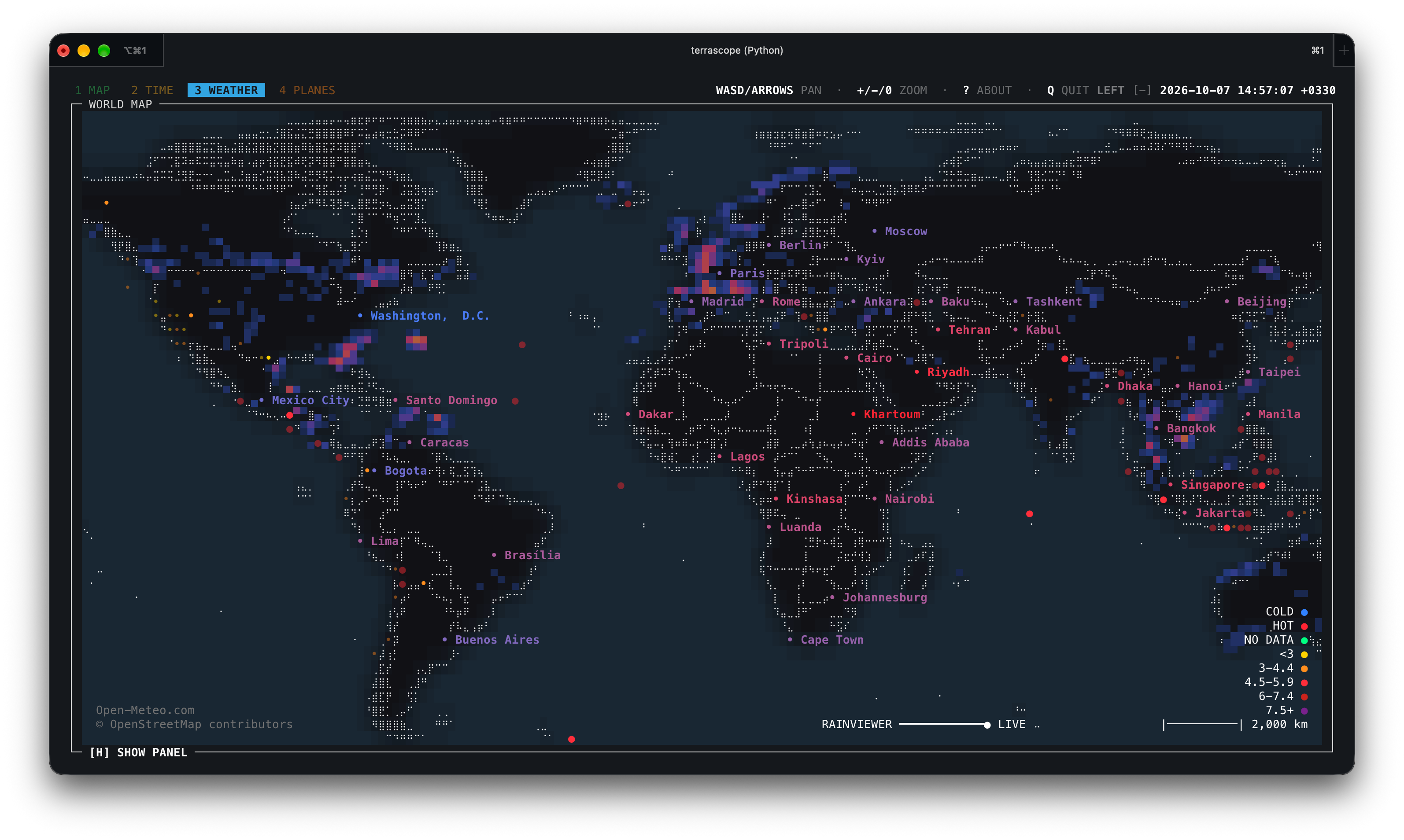
Task: Click the Mexico City marker
Action: click(x=261, y=400)
